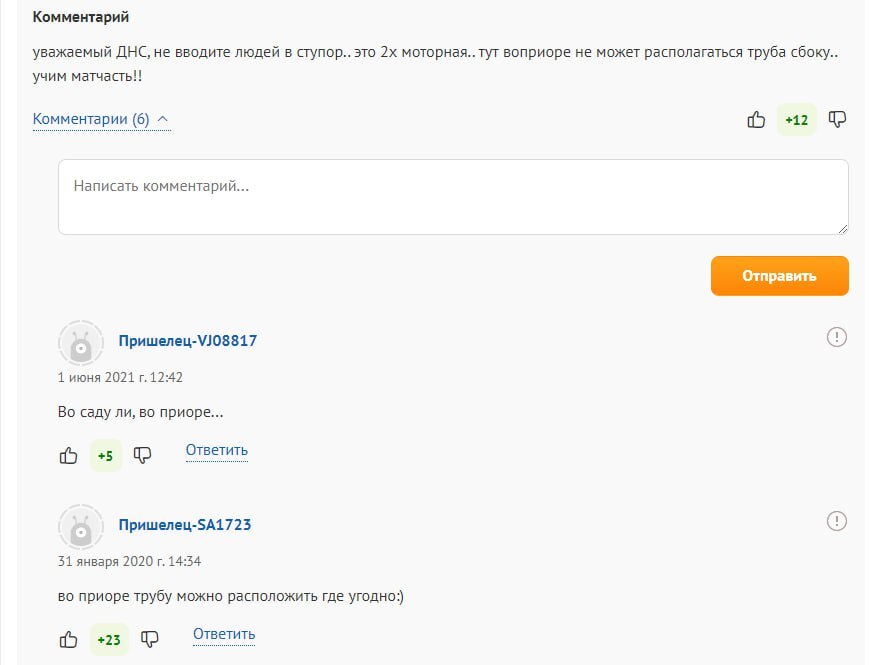
Task: Thumbs down Пришелец-SA1723's reply
Action: (150, 639)
